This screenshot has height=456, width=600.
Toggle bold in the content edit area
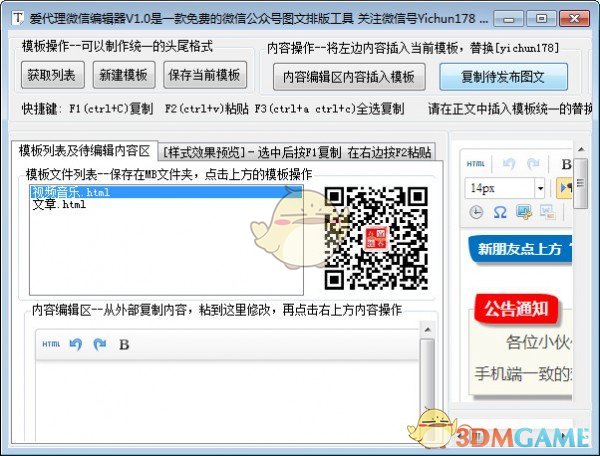point(124,345)
